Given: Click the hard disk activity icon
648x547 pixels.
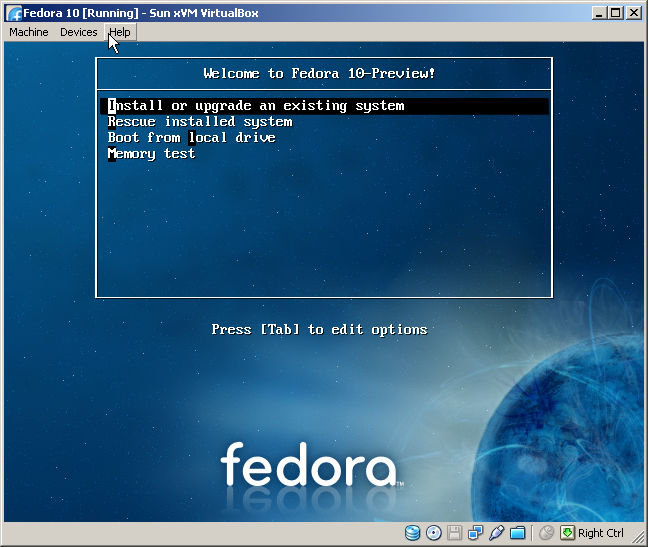Looking at the screenshot, I should tap(412, 533).
